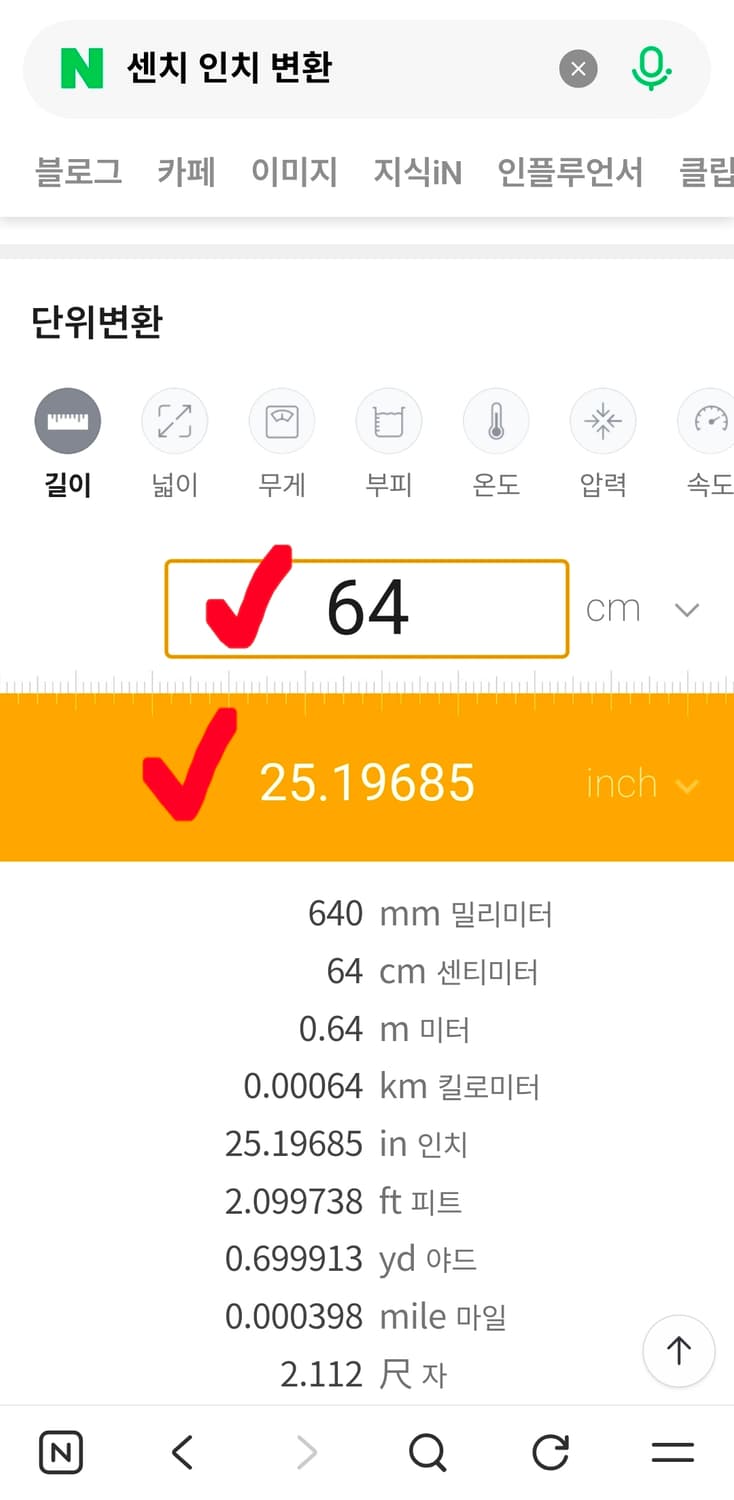Open the 압력 (pressure) converter

tap(603, 420)
